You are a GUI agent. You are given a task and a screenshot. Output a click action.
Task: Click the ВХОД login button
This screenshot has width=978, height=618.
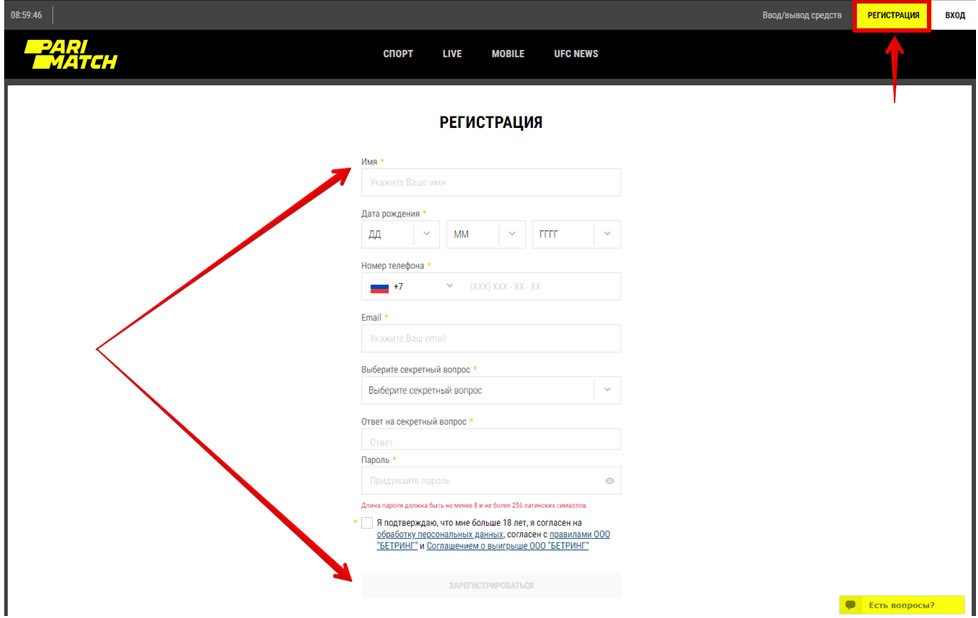[954, 16]
